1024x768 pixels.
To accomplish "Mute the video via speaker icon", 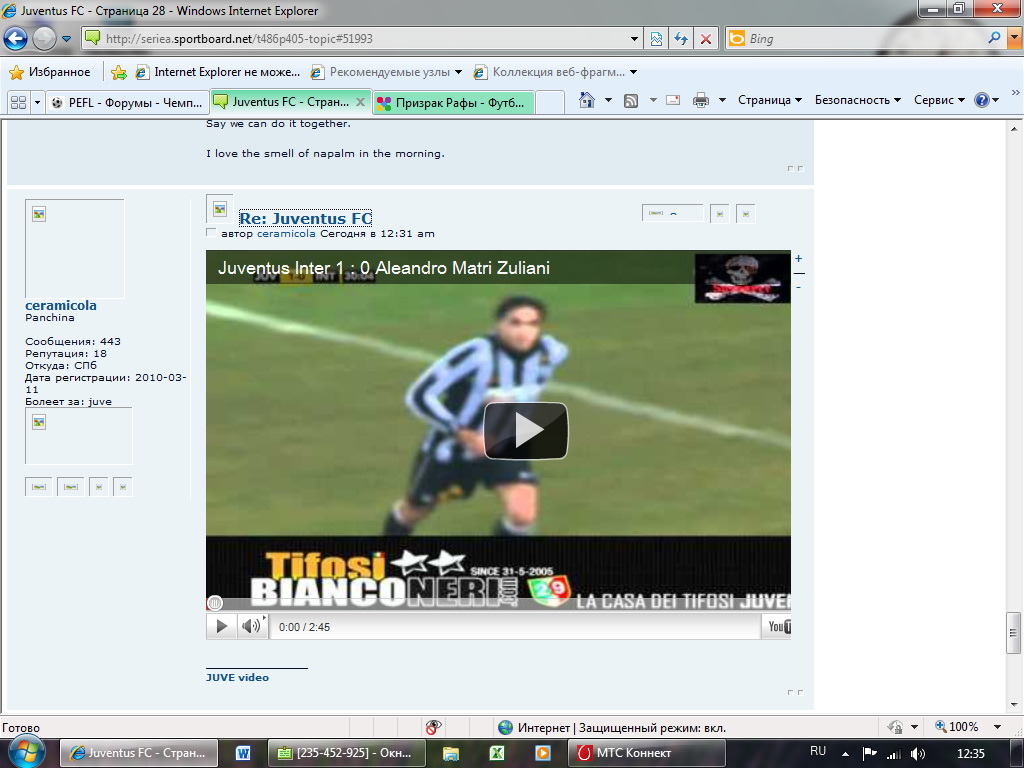I will pyautogui.click(x=251, y=626).
